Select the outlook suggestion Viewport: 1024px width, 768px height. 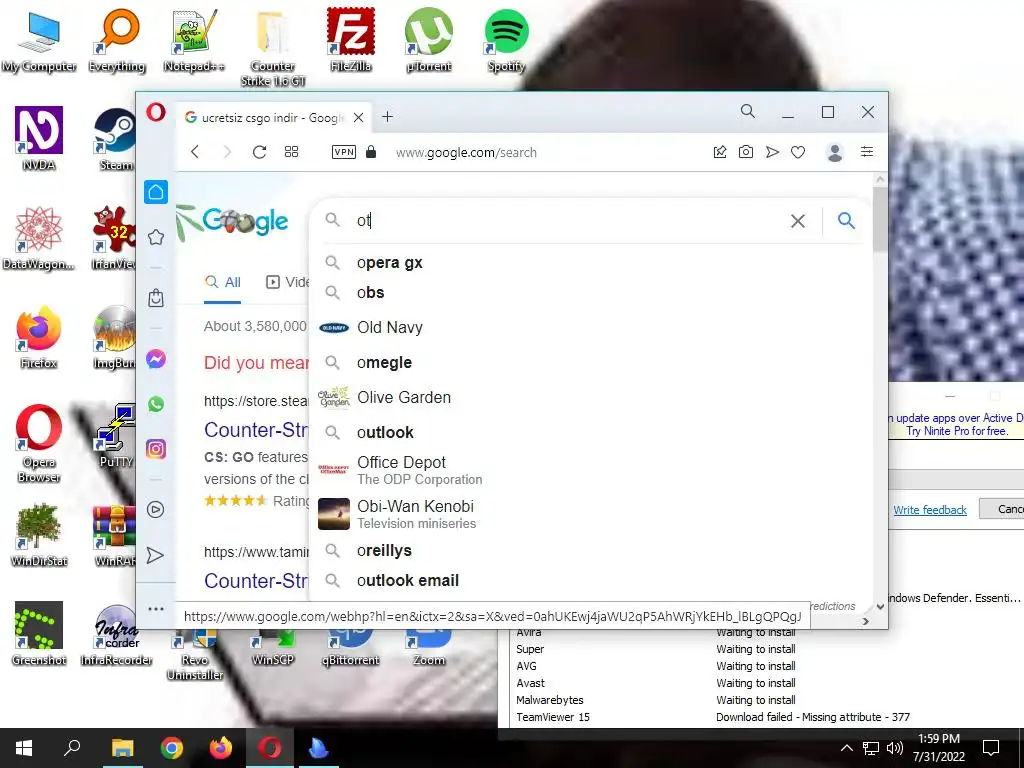point(588,432)
